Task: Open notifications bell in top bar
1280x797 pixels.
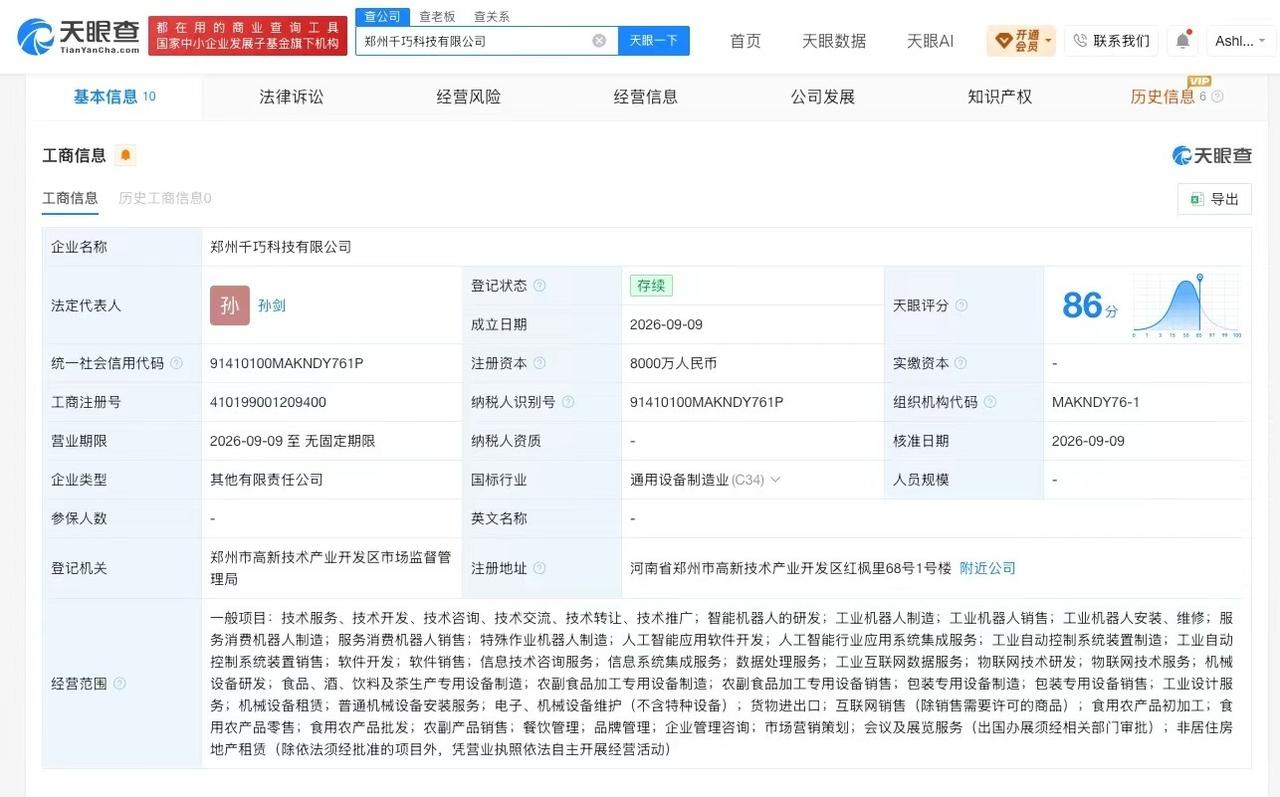Action: [x=1182, y=41]
